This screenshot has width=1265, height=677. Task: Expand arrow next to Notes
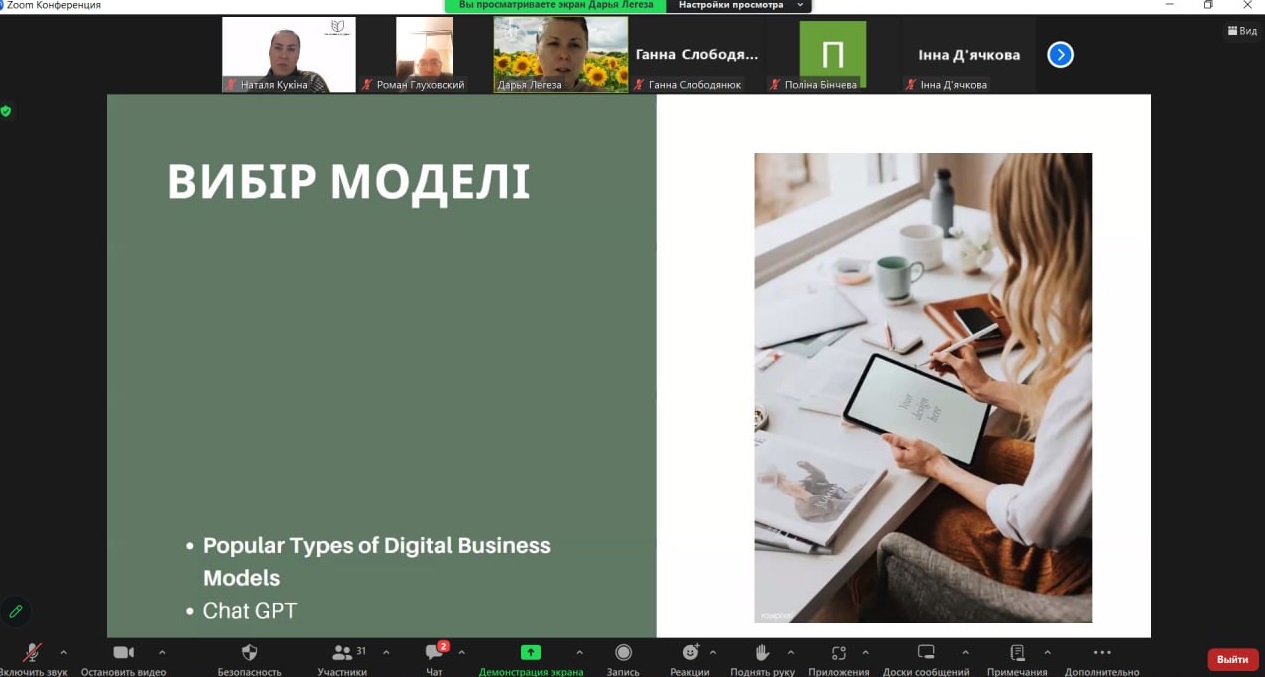(x=1045, y=652)
